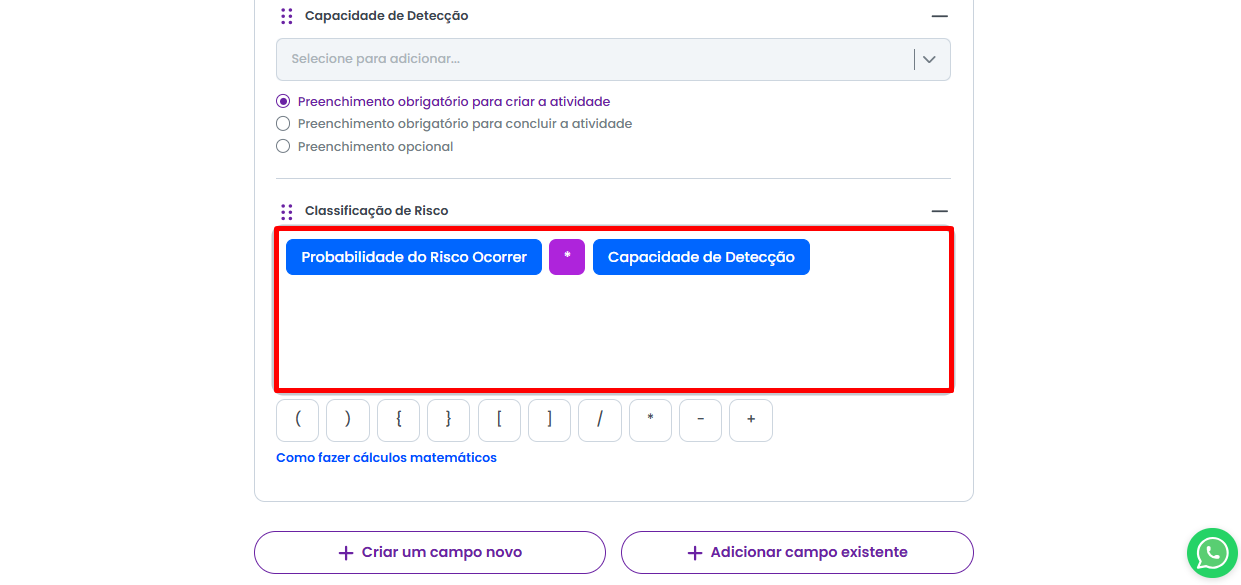Select mandatory to create activity option
Screen dimensions: 1241x585
click(x=283, y=102)
